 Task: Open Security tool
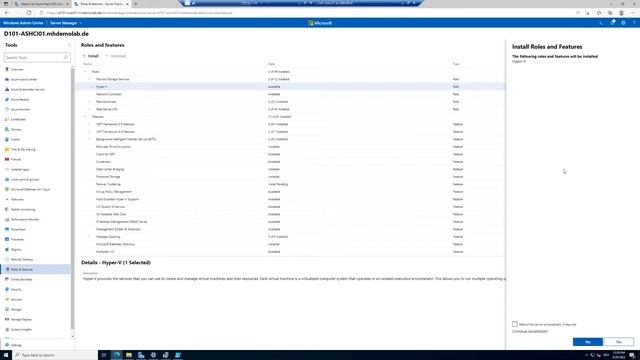click(x=16, y=289)
